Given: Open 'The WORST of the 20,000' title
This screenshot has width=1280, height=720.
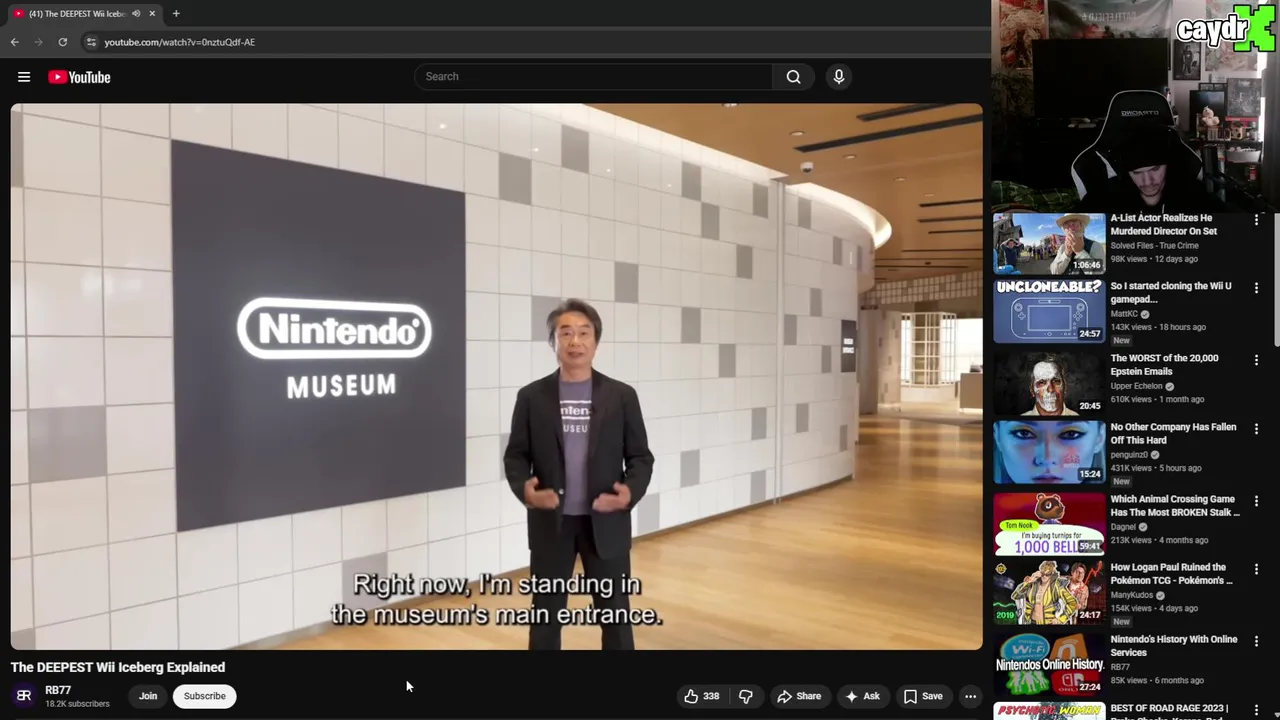Looking at the screenshot, I should click(1164, 364).
